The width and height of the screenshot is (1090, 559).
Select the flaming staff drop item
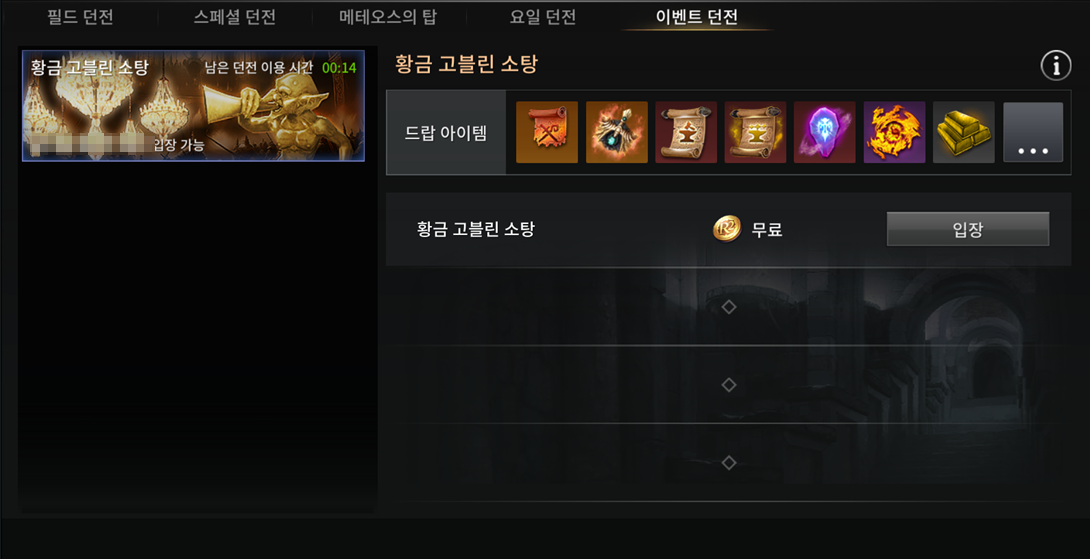(617, 132)
